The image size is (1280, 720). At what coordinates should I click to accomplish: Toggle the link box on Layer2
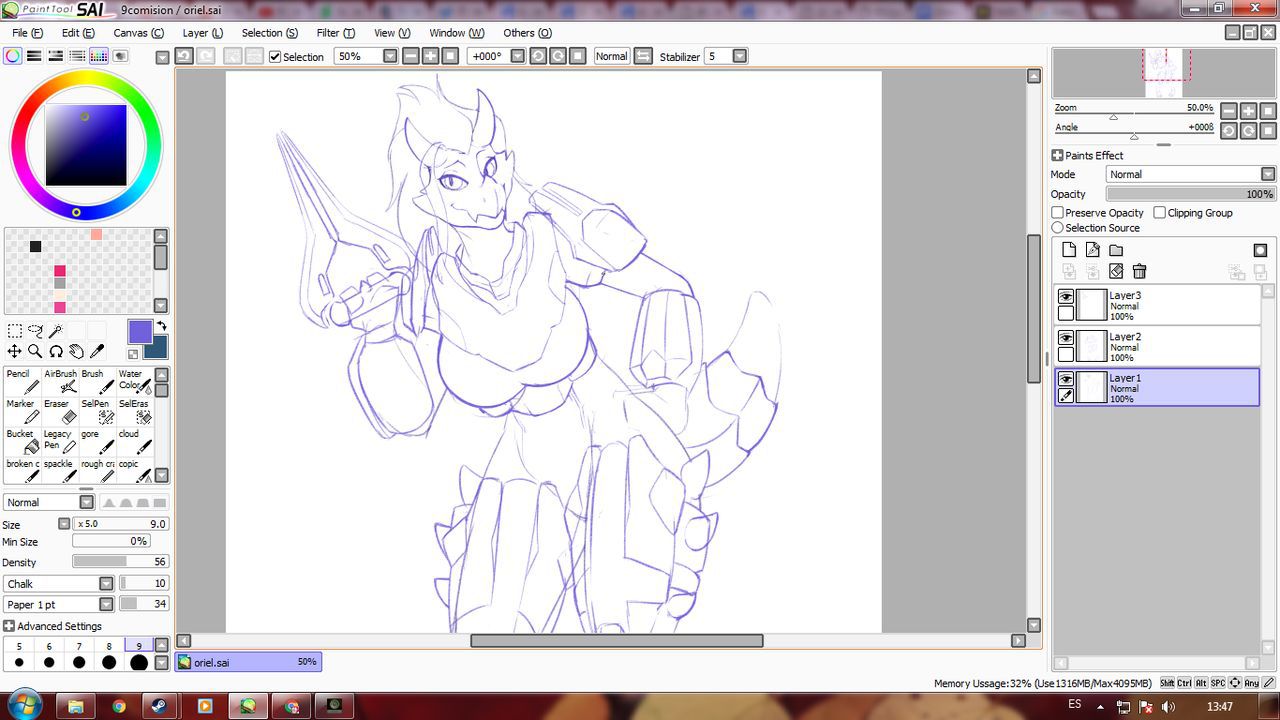[1066, 354]
